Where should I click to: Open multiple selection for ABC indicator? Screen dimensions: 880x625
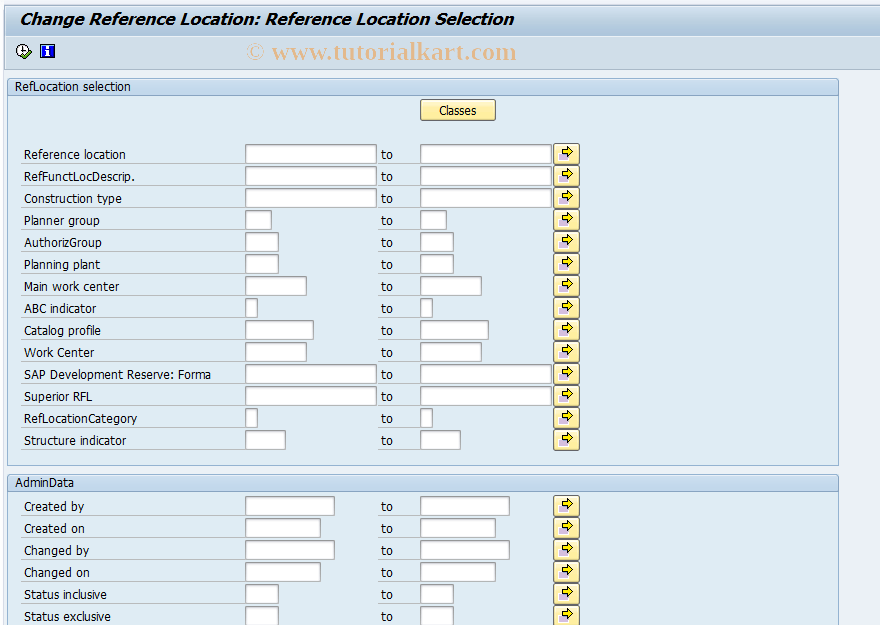point(566,307)
